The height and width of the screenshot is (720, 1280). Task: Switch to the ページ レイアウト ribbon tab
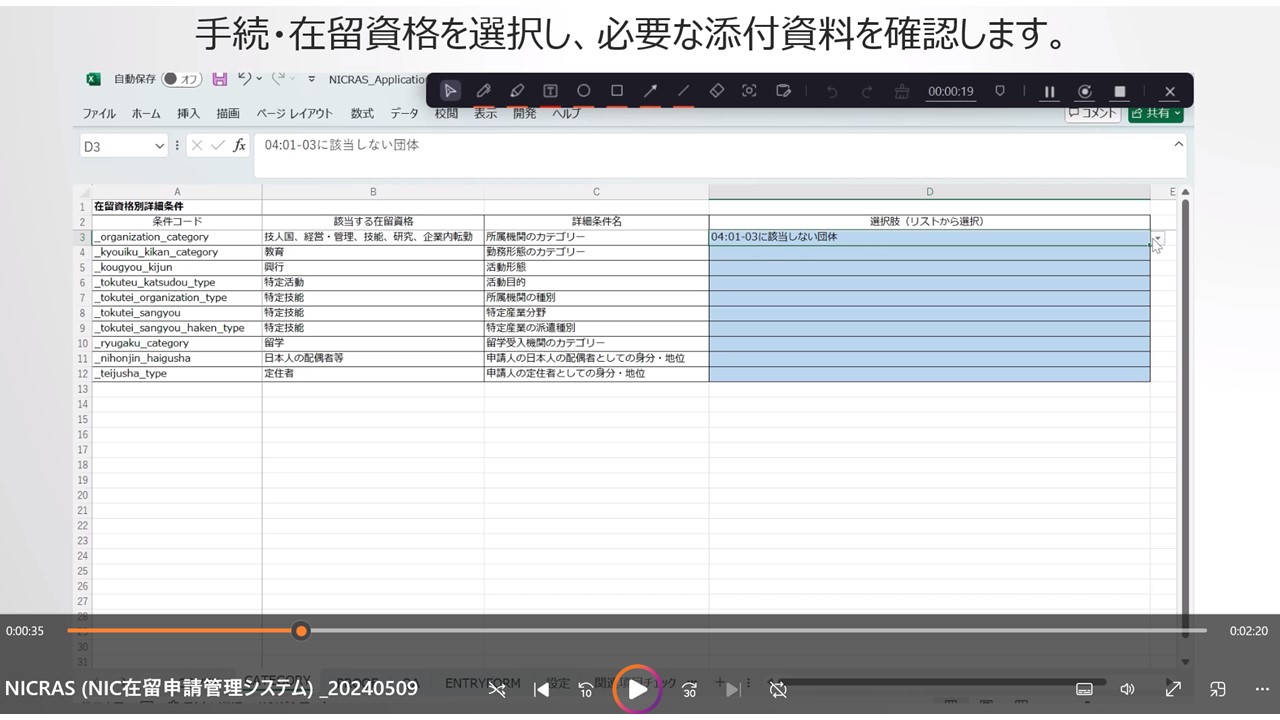pos(294,113)
